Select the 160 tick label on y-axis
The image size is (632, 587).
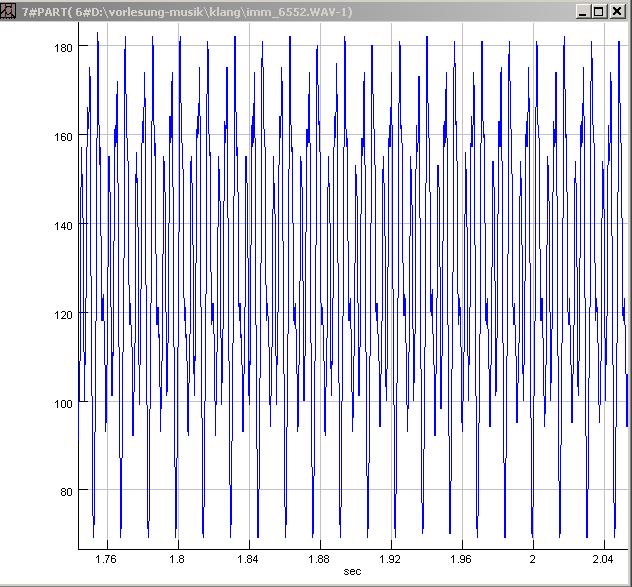63,136
